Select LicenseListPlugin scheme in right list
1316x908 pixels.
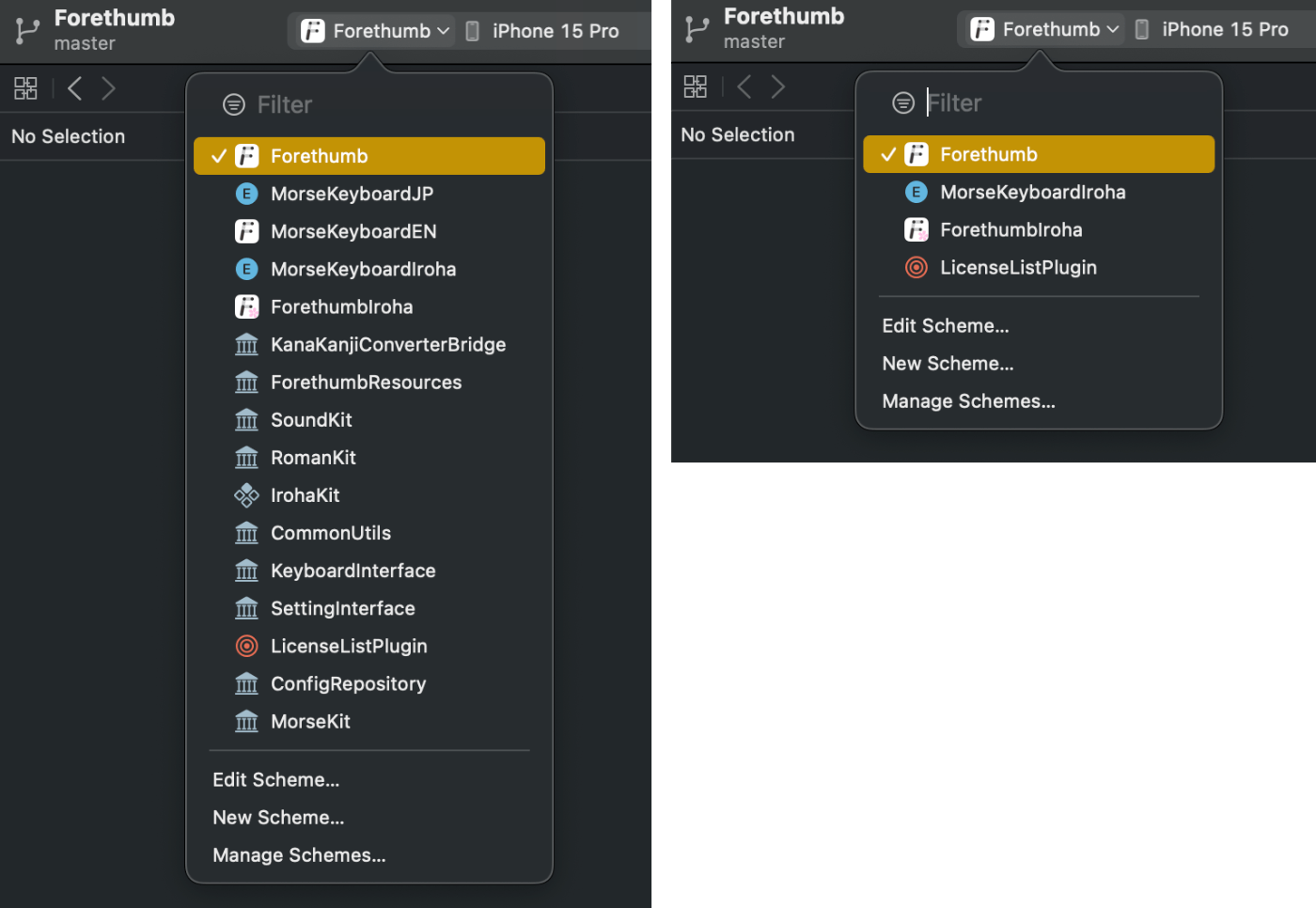[x=1039, y=267]
